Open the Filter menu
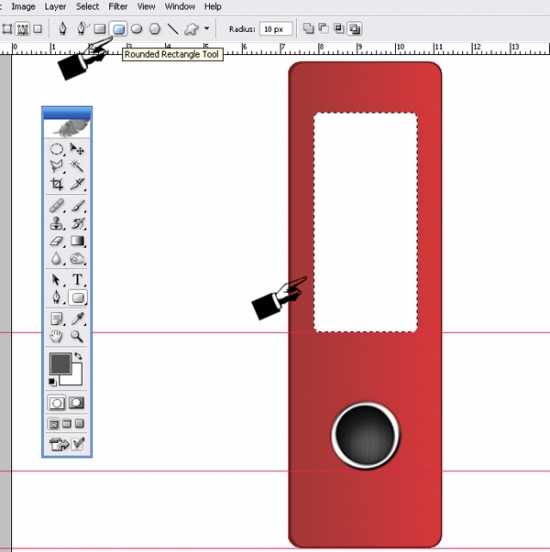The image size is (550, 552). point(118,6)
